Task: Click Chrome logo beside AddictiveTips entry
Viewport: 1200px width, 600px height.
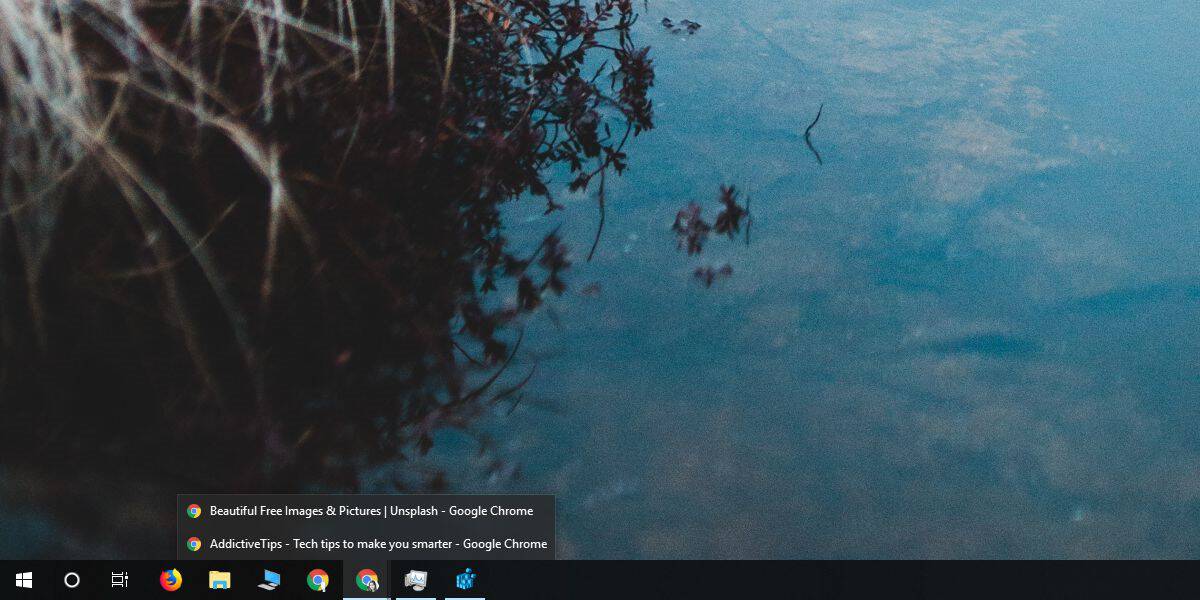Action: 194,544
